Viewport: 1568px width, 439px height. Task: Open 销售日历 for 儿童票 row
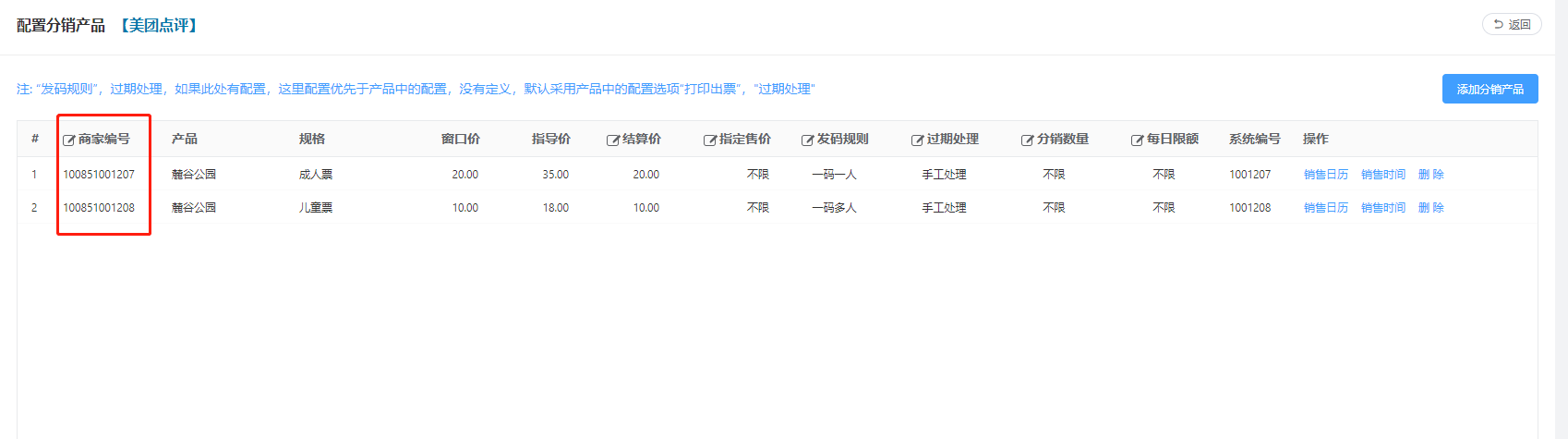pos(1325,208)
